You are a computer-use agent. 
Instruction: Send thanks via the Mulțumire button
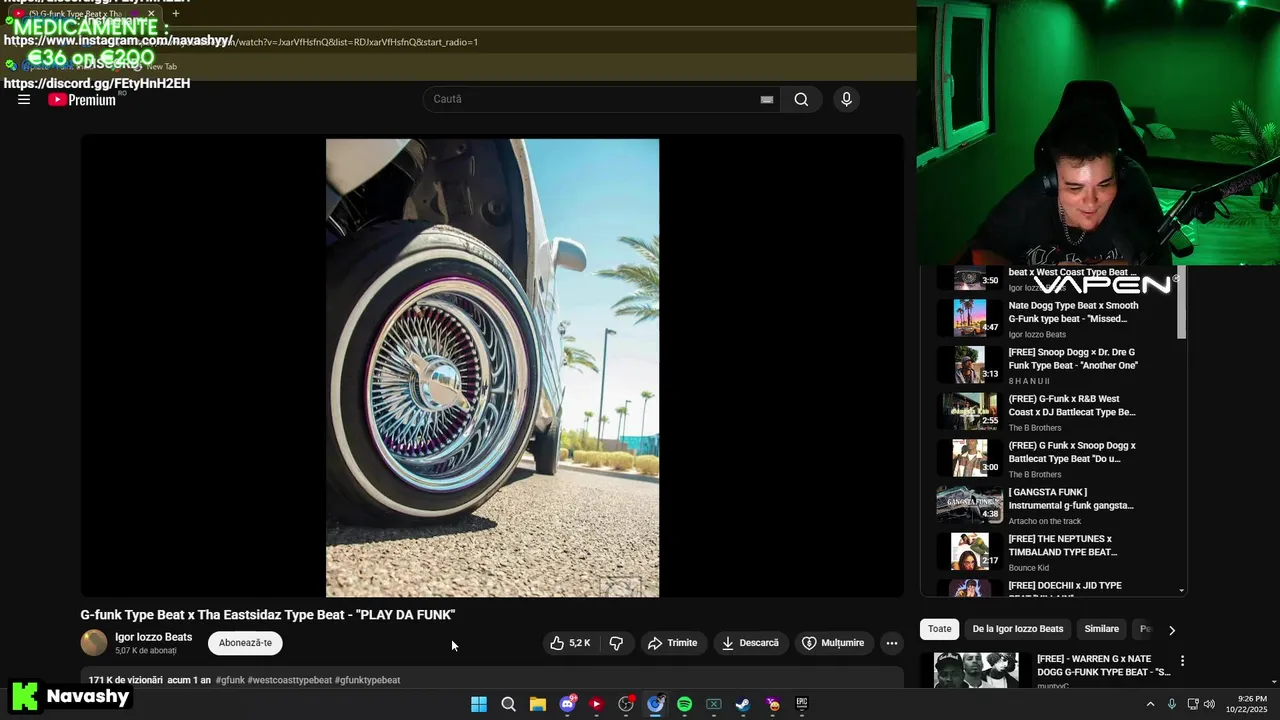833,643
